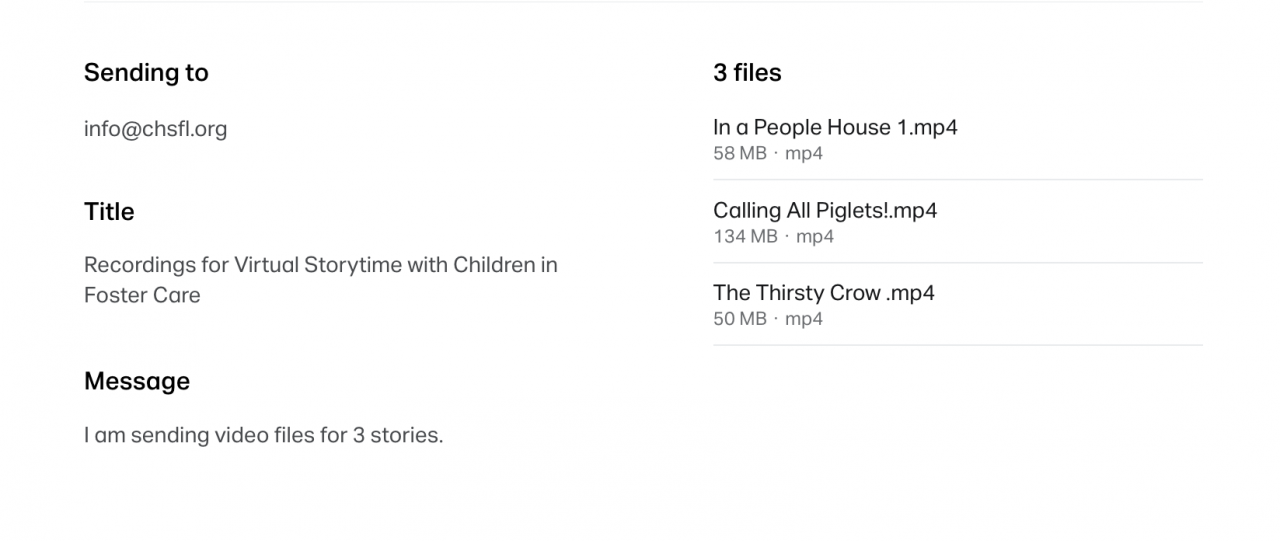Click the 134 MB file size label
This screenshot has width=1280, height=541.
[x=745, y=237]
